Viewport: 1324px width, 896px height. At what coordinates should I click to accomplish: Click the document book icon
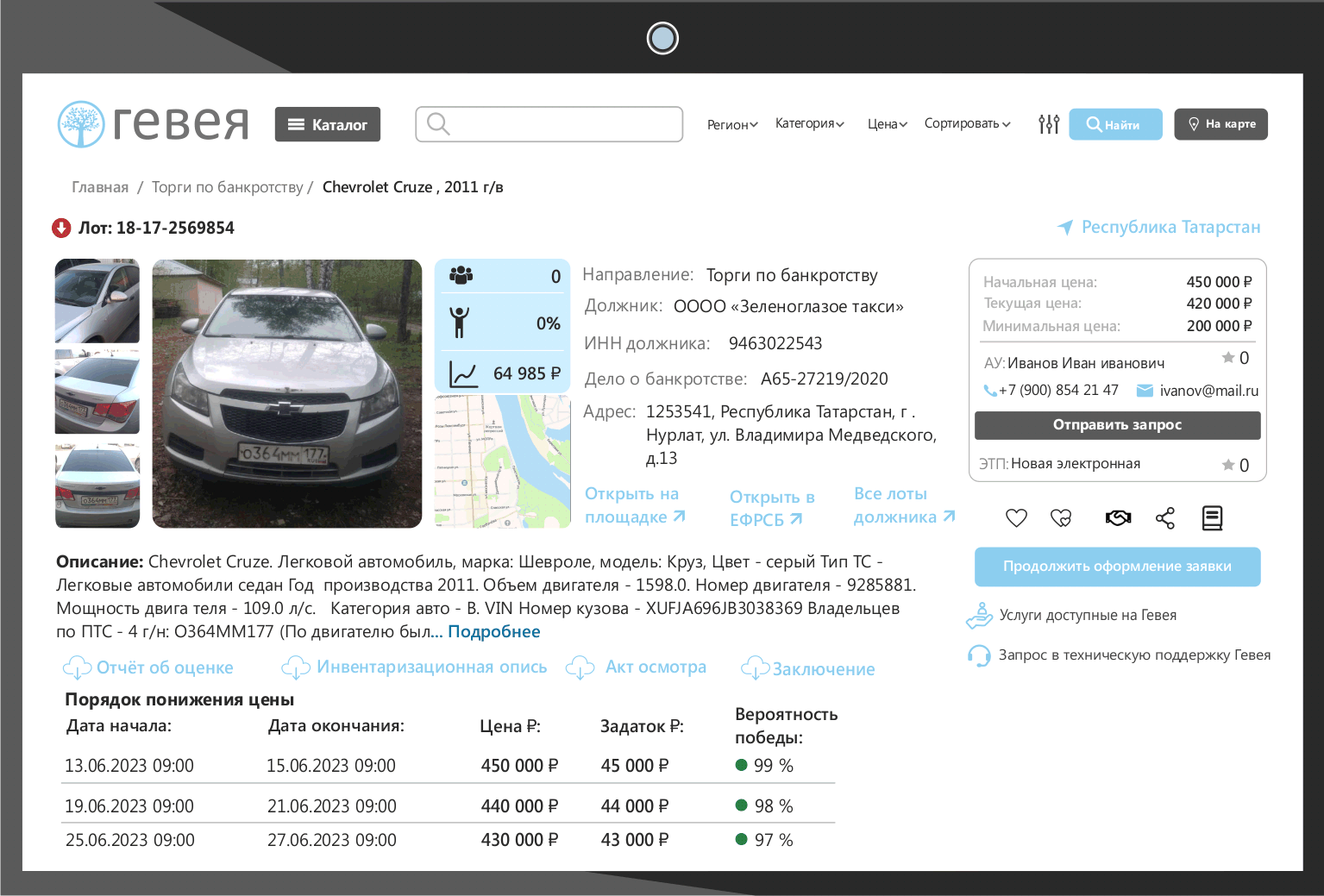coord(1212,517)
